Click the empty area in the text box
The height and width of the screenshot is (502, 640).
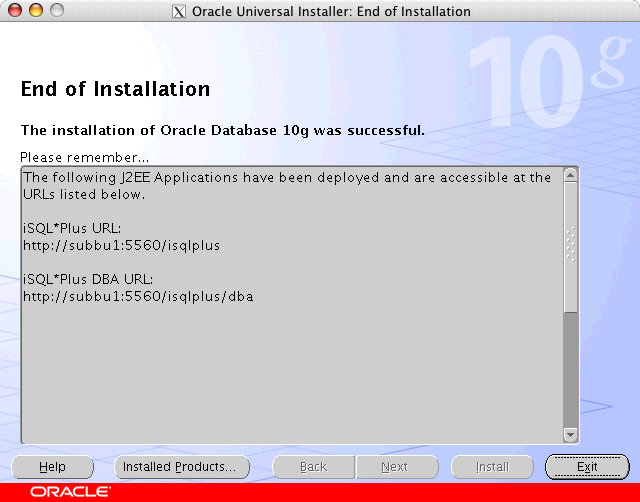(x=290, y=380)
